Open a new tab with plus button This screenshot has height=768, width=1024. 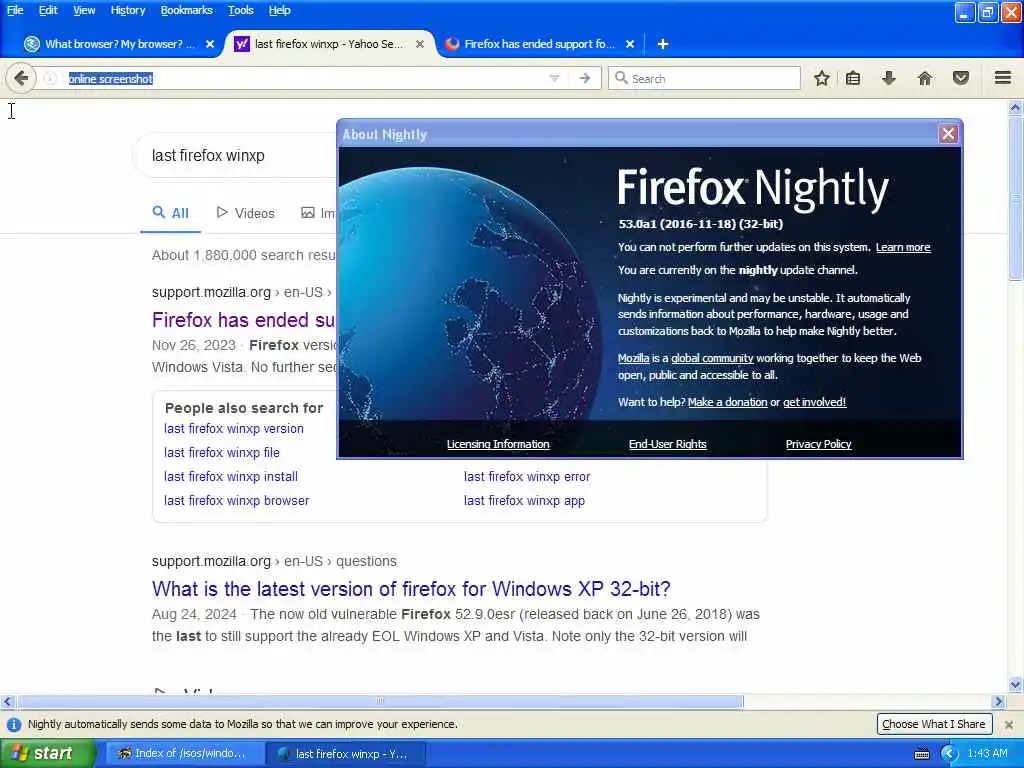[x=662, y=44]
